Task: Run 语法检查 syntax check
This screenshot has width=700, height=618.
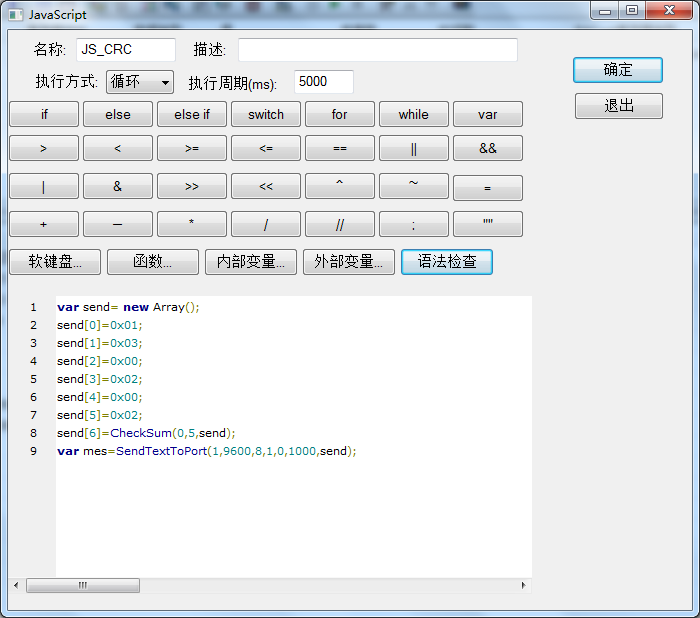Action: click(x=446, y=262)
